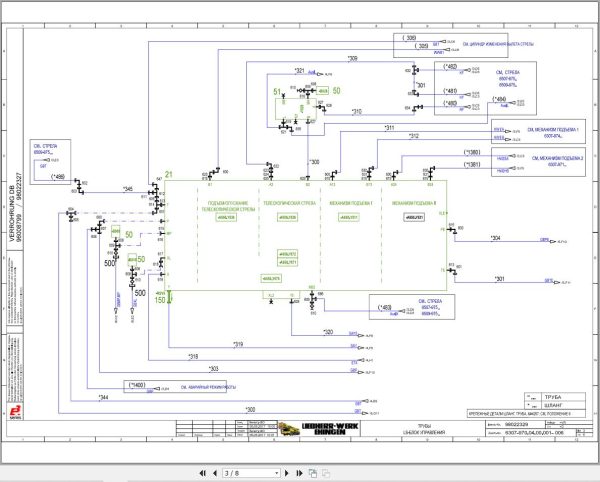Click the Liebherr-Werk Ehingen logo

(x=318, y=428)
